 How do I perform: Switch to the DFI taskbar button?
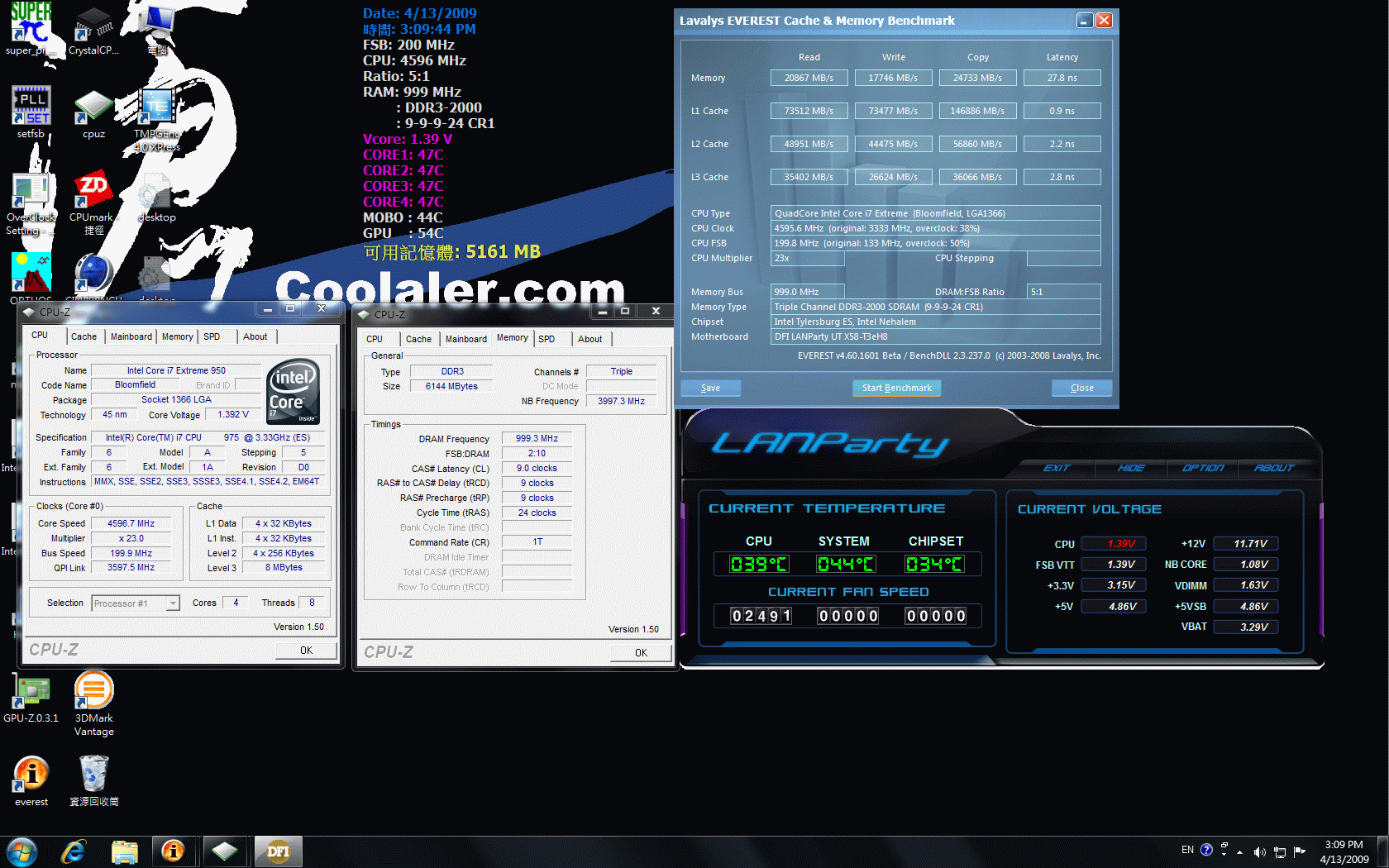[x=278, y=851]
